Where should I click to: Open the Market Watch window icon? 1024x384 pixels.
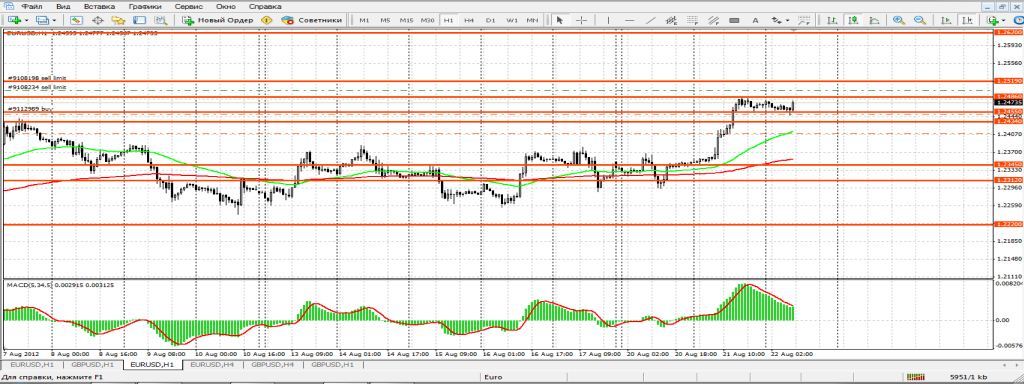(77, 20)
